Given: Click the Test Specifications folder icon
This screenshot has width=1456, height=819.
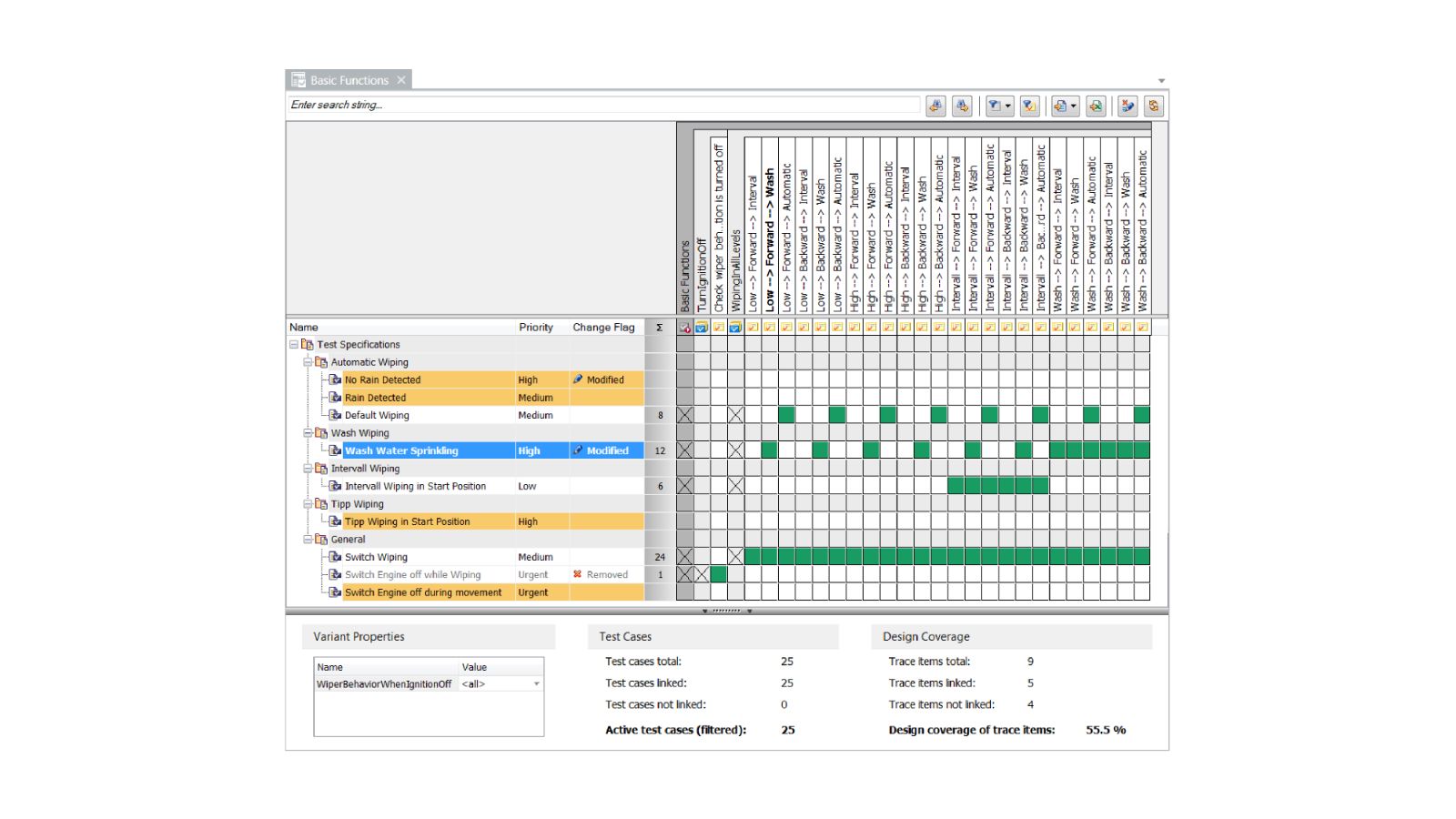Looking at the screenshot, I should (x=308, y=345).
